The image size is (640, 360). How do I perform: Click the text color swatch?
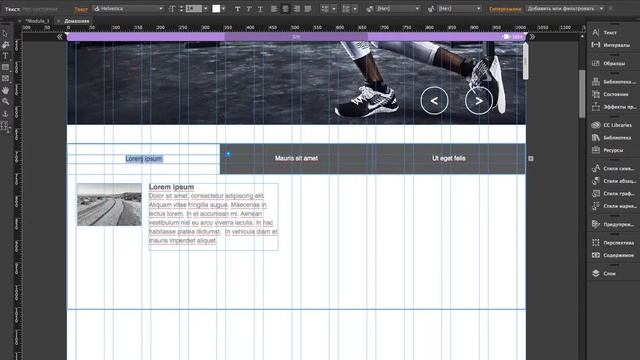[x=216, y=9]
